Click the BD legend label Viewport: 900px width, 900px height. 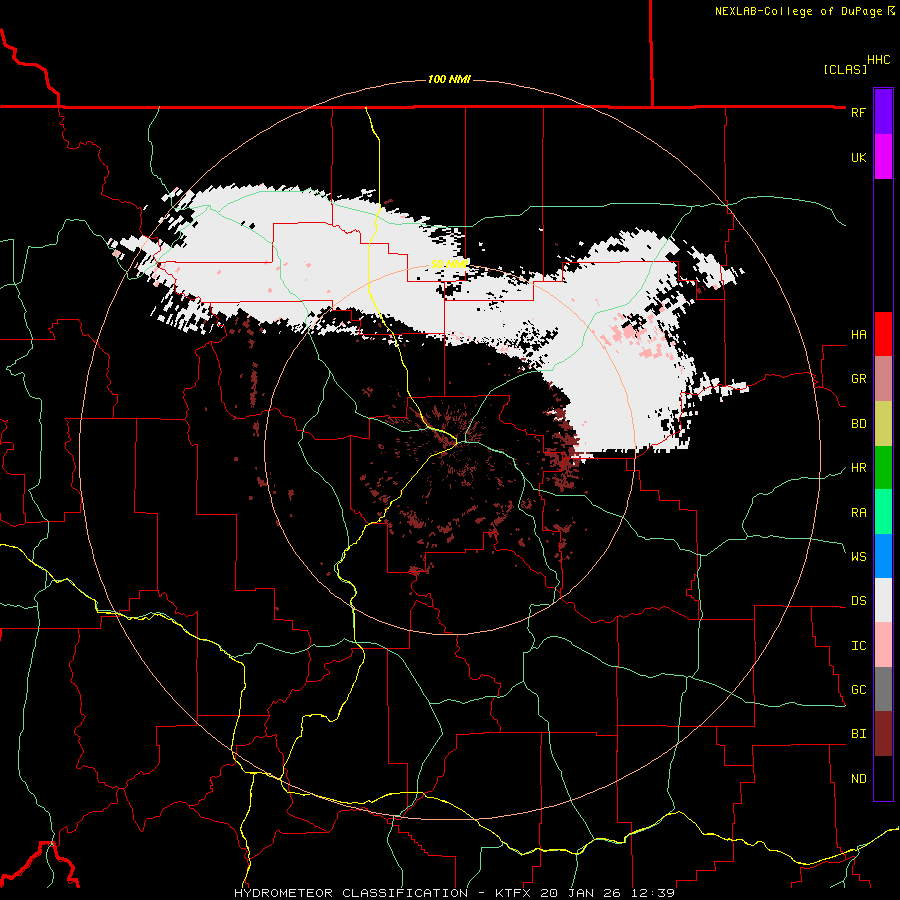coord(858,424)
